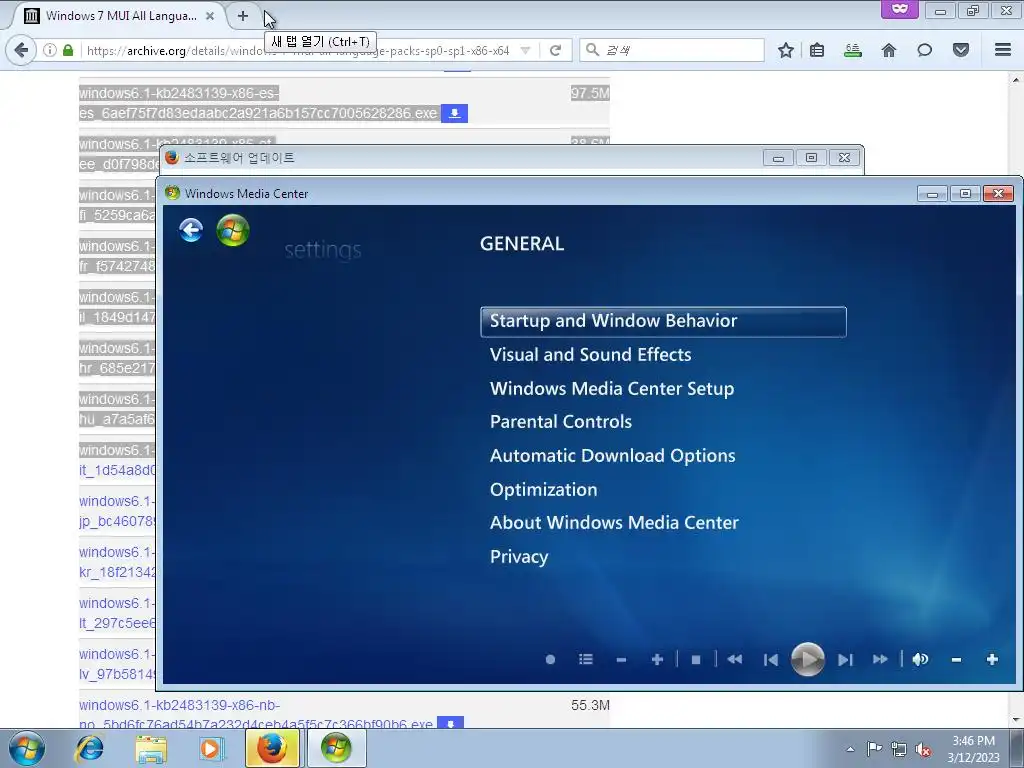The image size is (1024, 768).
Task: Open the lv_97b581 language pack link
Action: [118, 664]
